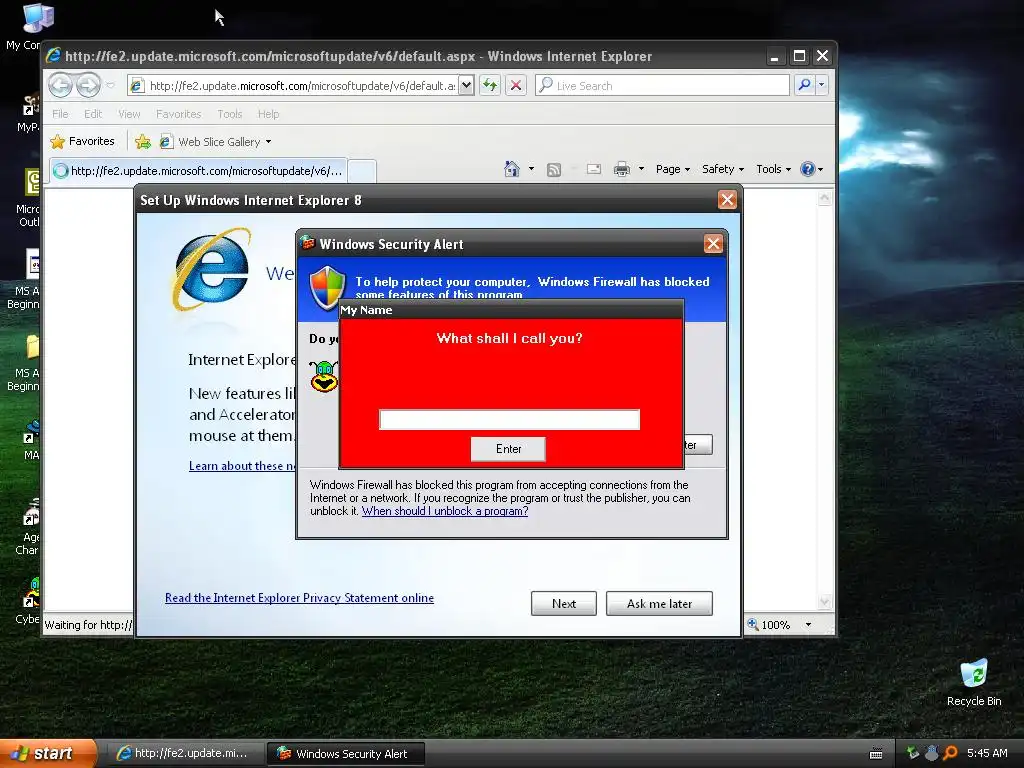Open the Safety dropdown menu
Image resolution: width=1024 pixels, height=768 pixels.
click(x=723, y=169)
